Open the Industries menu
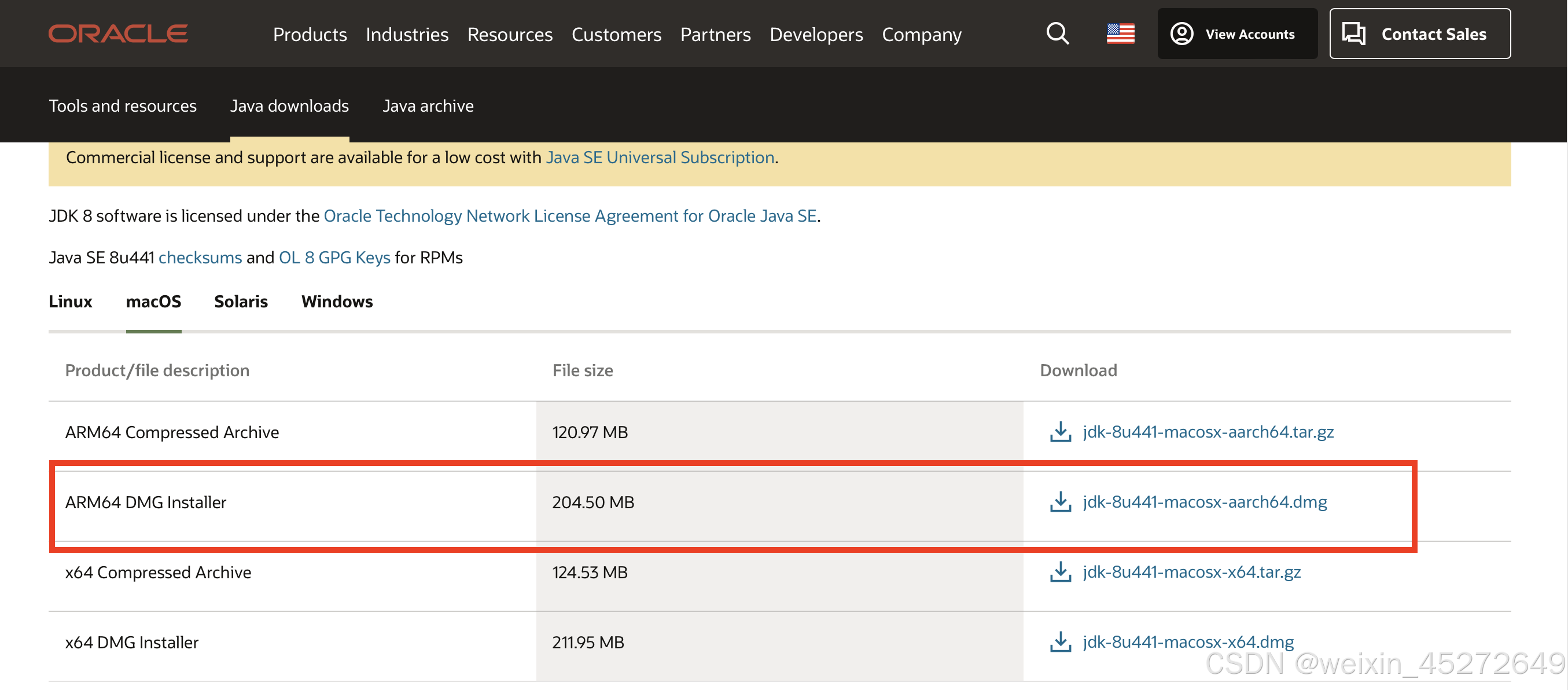This screenshot has width=1568, height=690. coord(407,35)
